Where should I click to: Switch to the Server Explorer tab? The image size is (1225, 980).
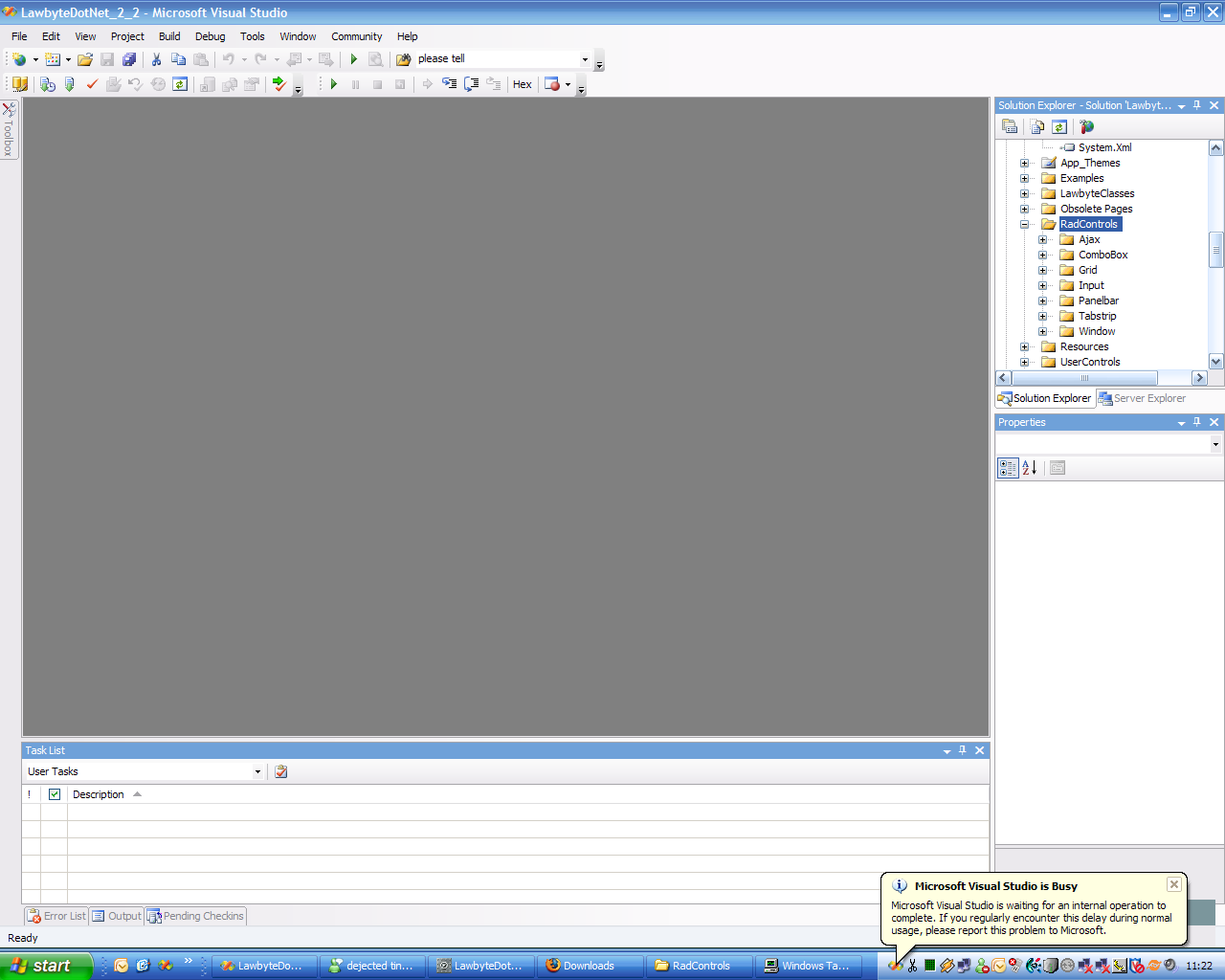tap(1142, 398)
